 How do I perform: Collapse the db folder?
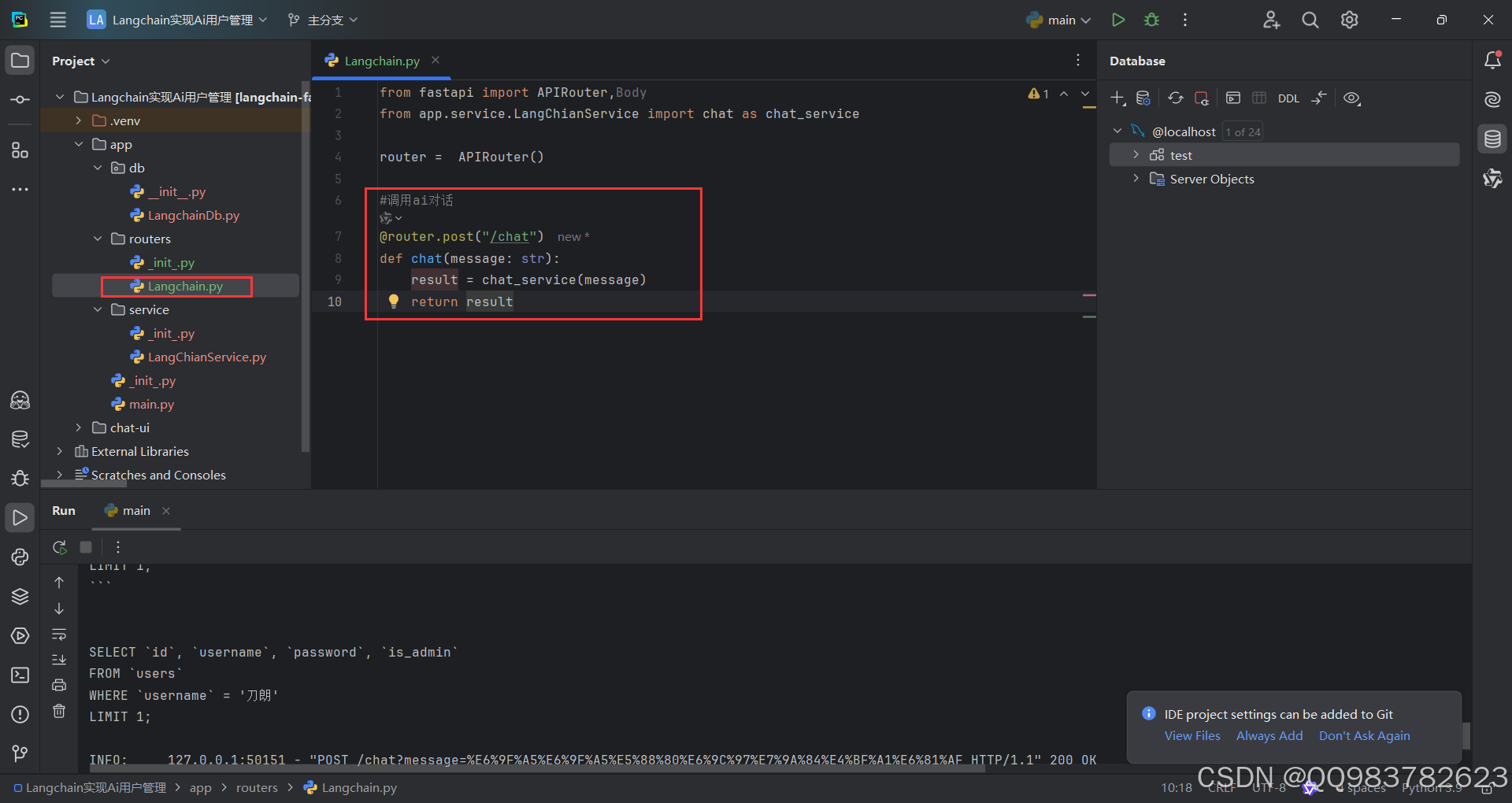98,168
